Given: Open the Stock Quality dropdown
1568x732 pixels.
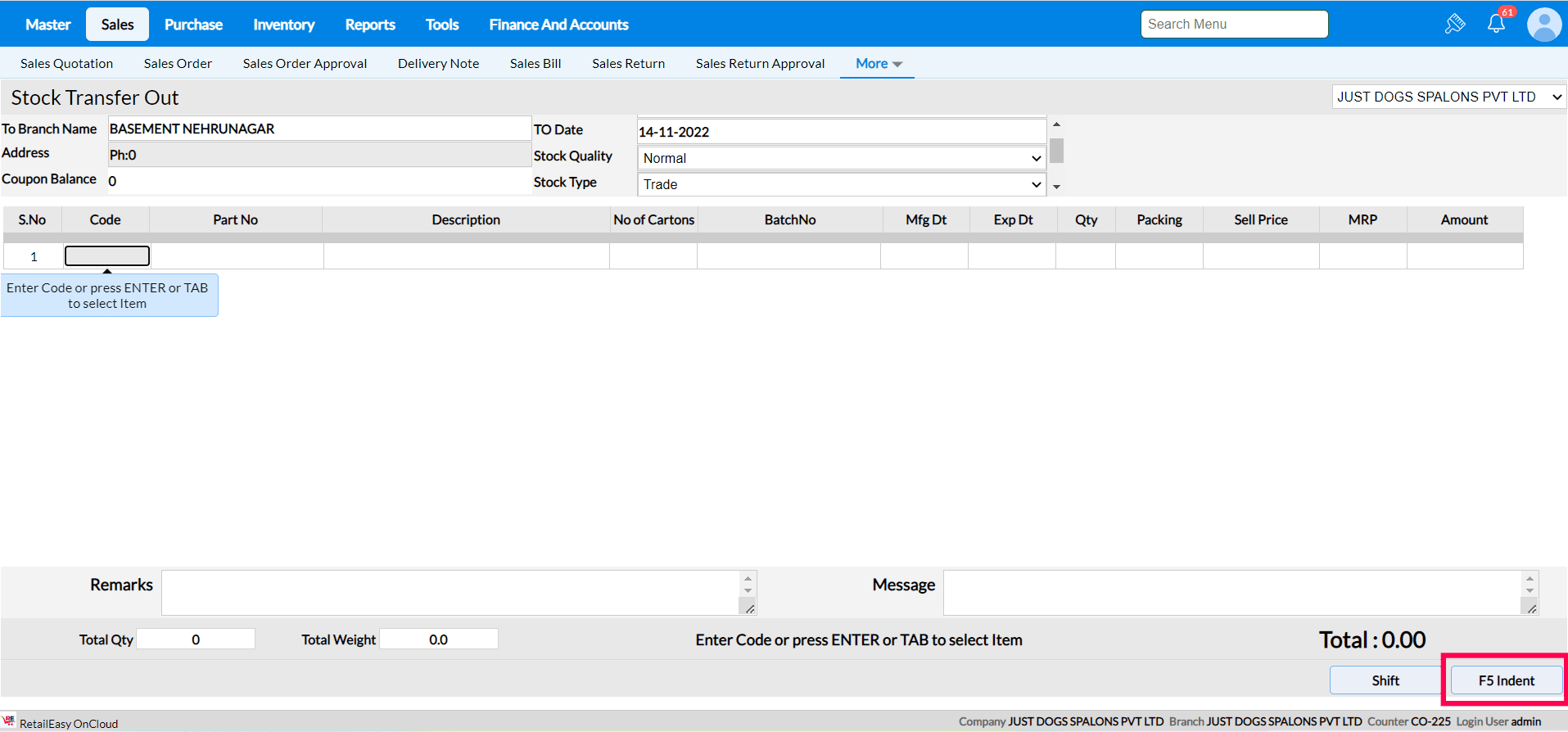Looking at the screenshot, I should [x=841, y=158].
